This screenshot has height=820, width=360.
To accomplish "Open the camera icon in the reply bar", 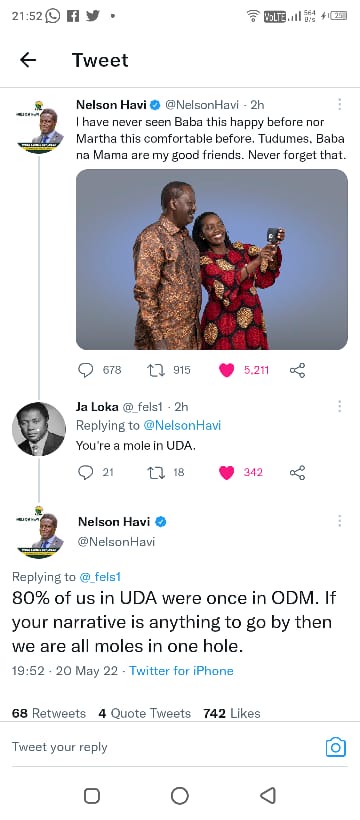I will [x=335, y=747].
